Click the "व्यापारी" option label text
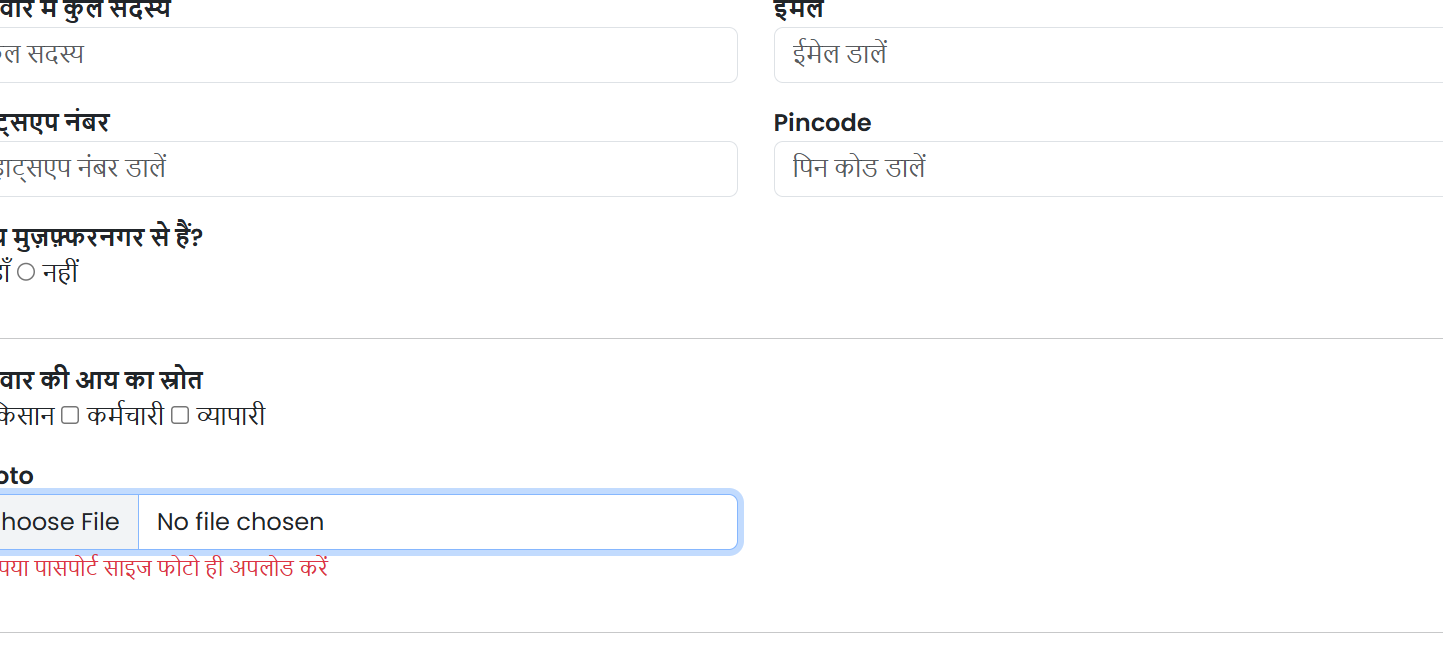Viewport: 1443px width, 656px height. point(231,416)
